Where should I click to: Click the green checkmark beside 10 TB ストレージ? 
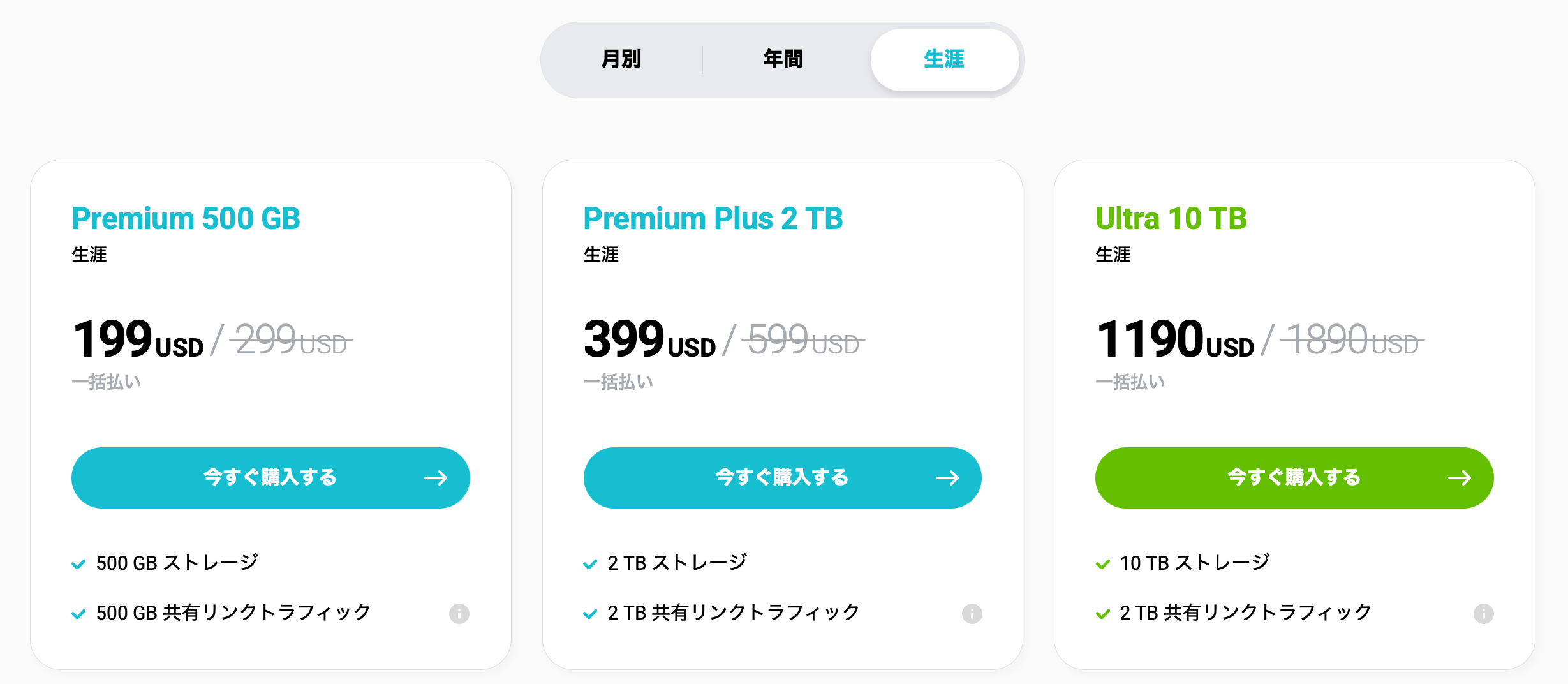pos(1102,563)
